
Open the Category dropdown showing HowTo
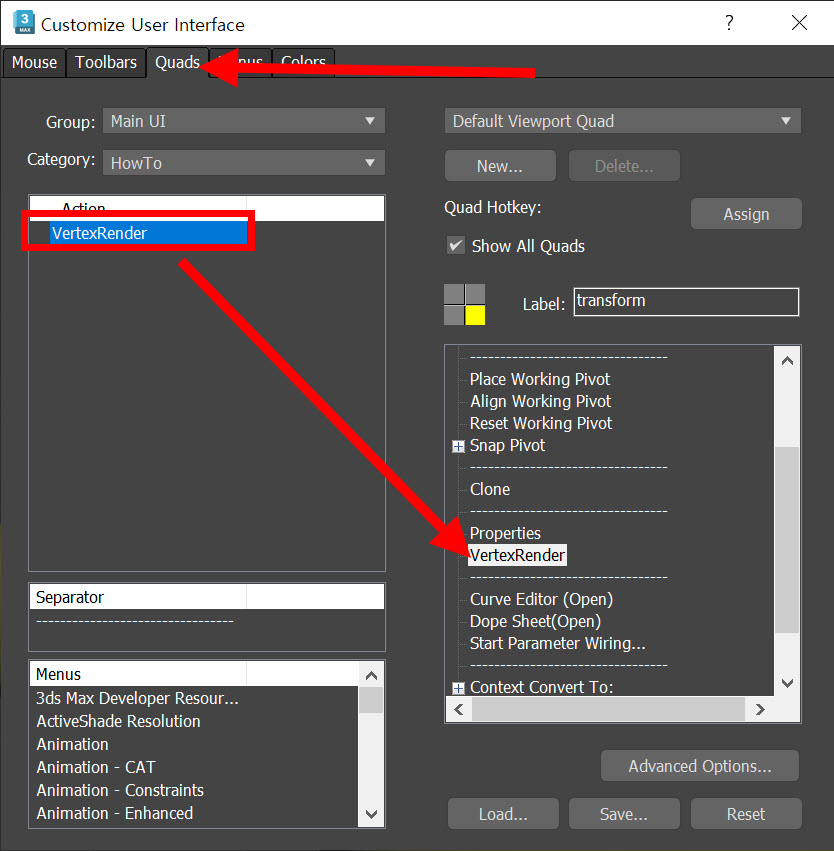coord(244,162)
